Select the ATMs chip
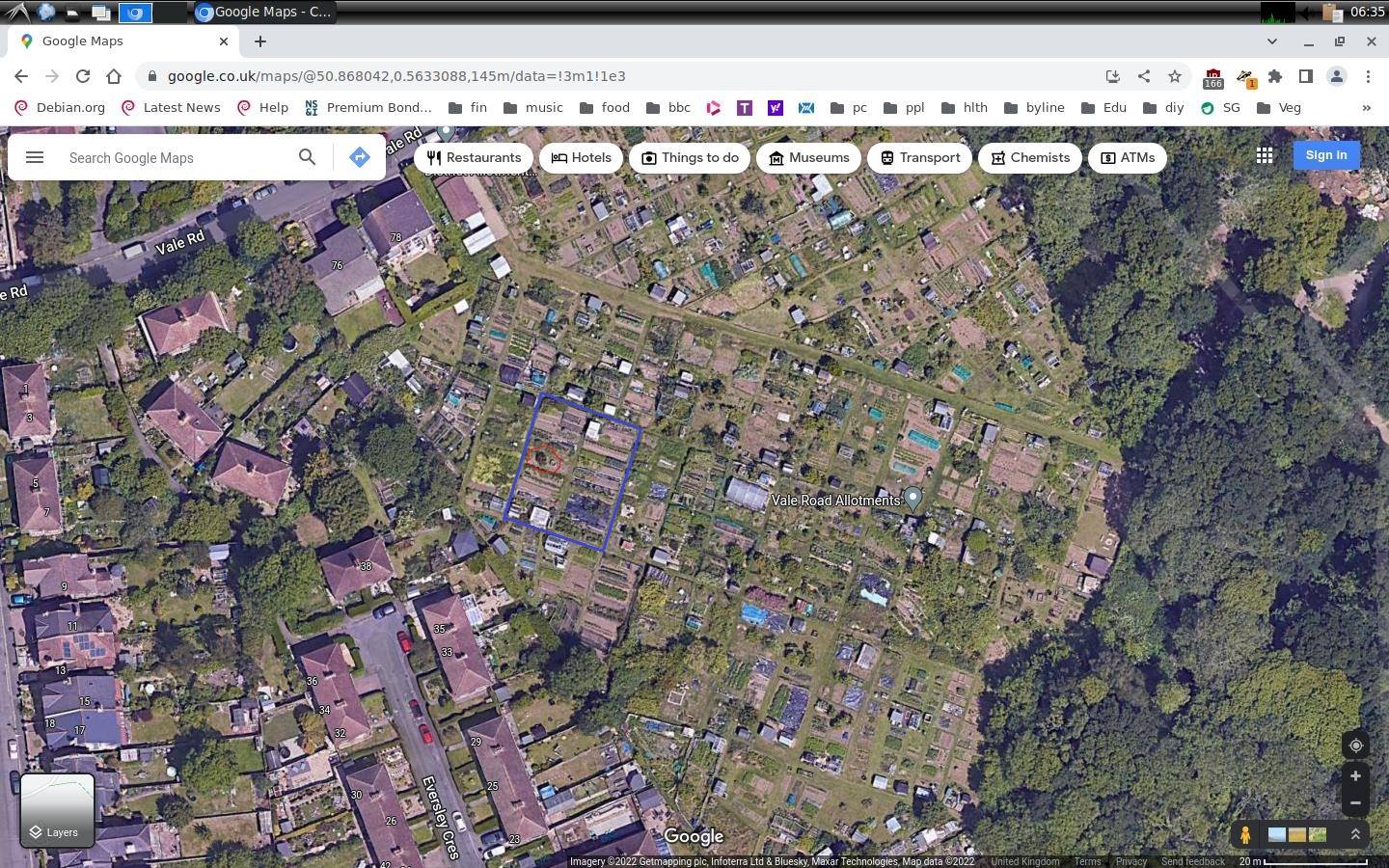Screen dimensions: 1389x868 1128,157
